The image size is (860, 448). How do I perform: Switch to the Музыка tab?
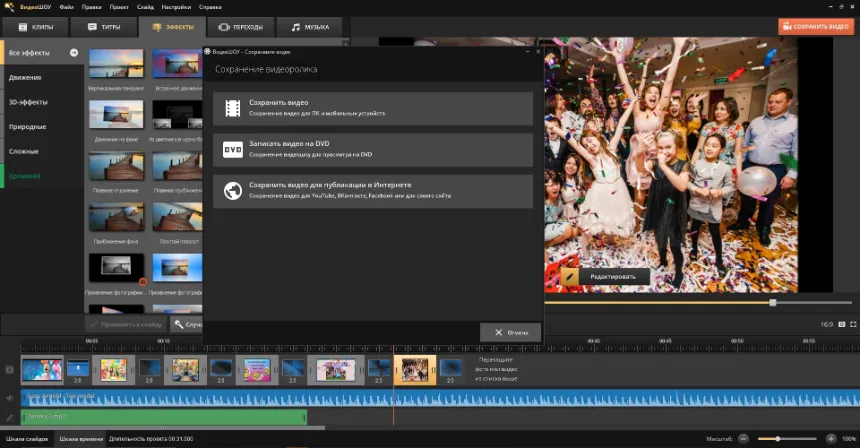pyautogui.click(x=309, y=27)
